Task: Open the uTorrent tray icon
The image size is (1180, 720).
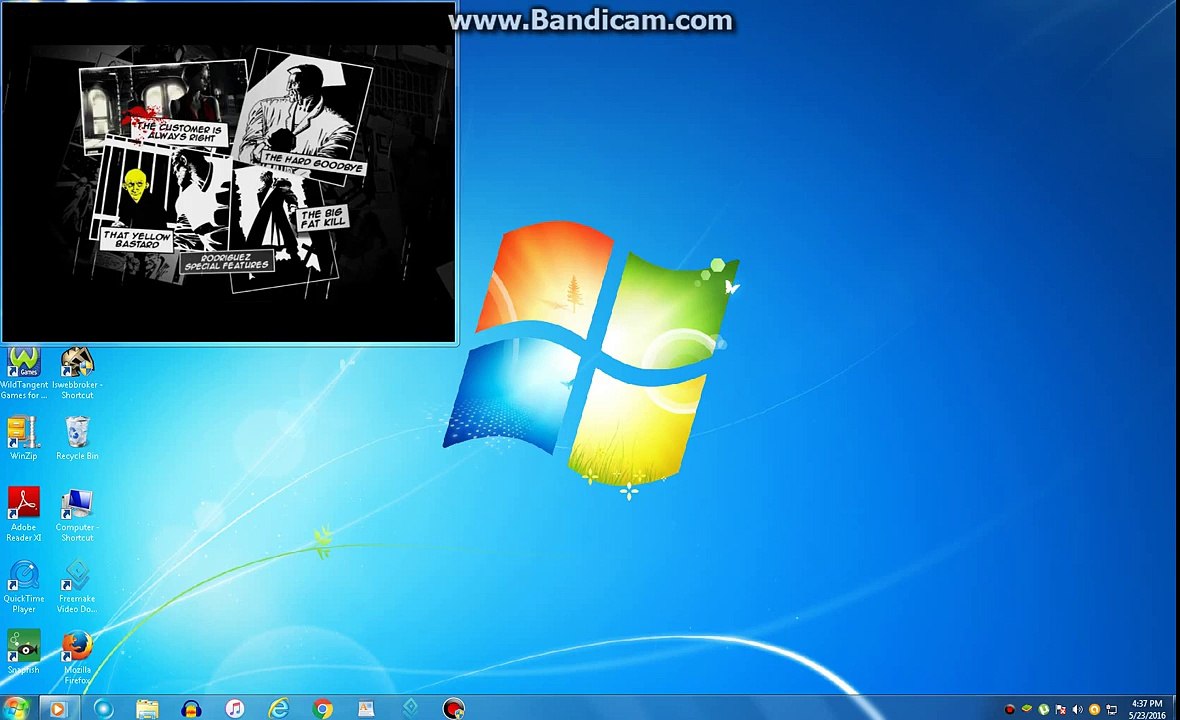Action: 1044,709
